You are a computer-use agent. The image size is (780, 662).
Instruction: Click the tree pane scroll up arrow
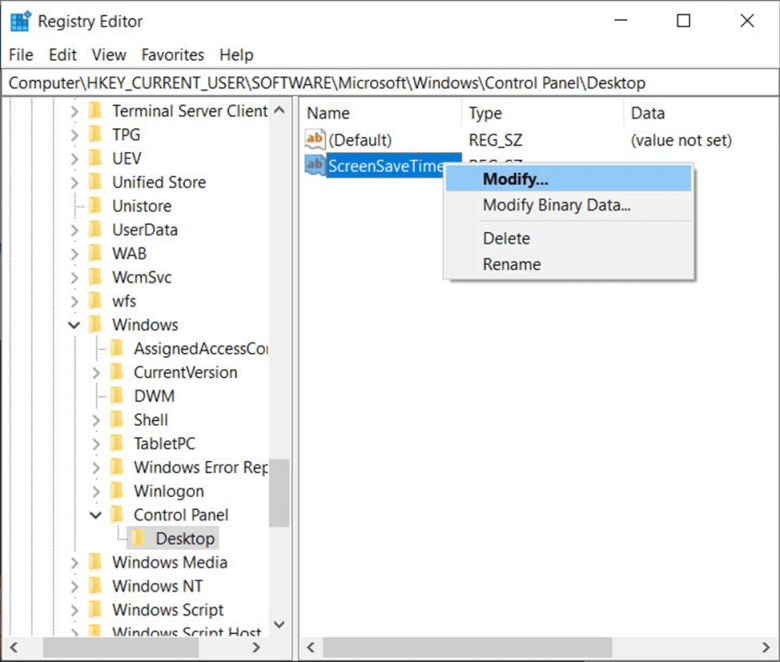click(x=279, y=110)
